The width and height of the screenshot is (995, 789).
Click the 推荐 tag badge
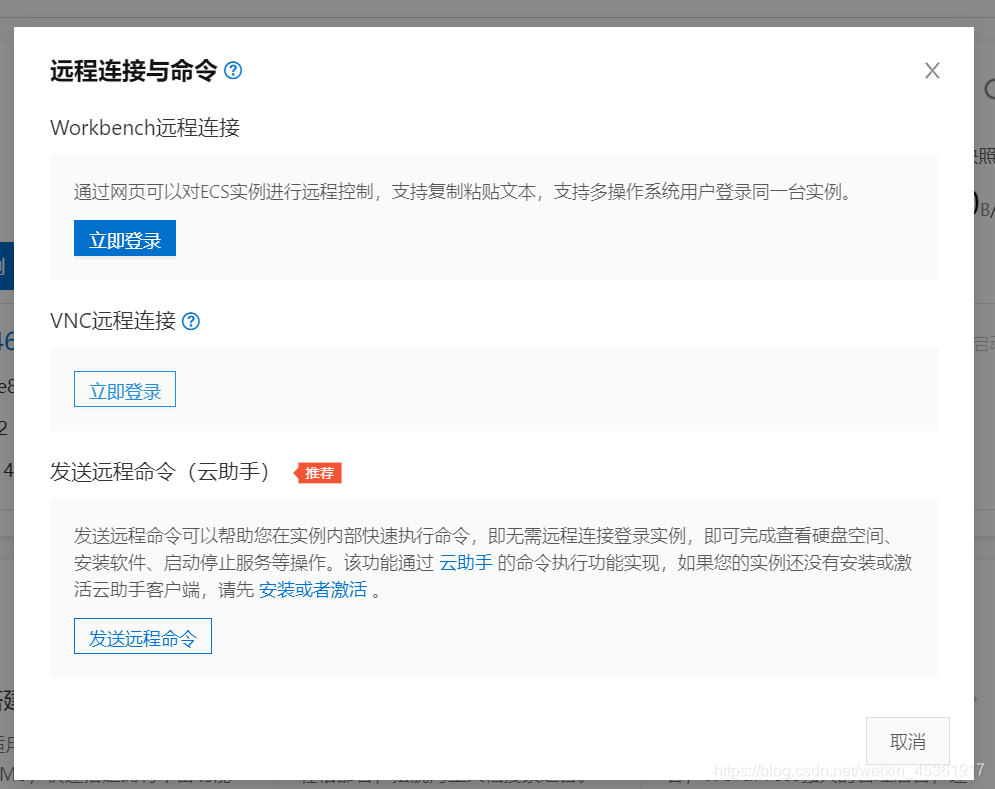pos(318,473)
